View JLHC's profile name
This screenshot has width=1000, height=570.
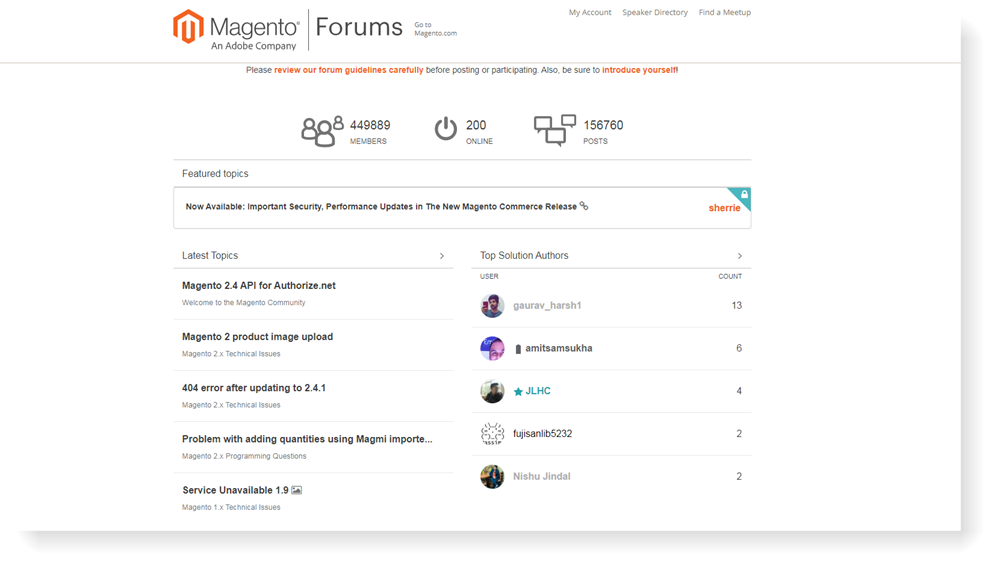click(x=538, y=391)
